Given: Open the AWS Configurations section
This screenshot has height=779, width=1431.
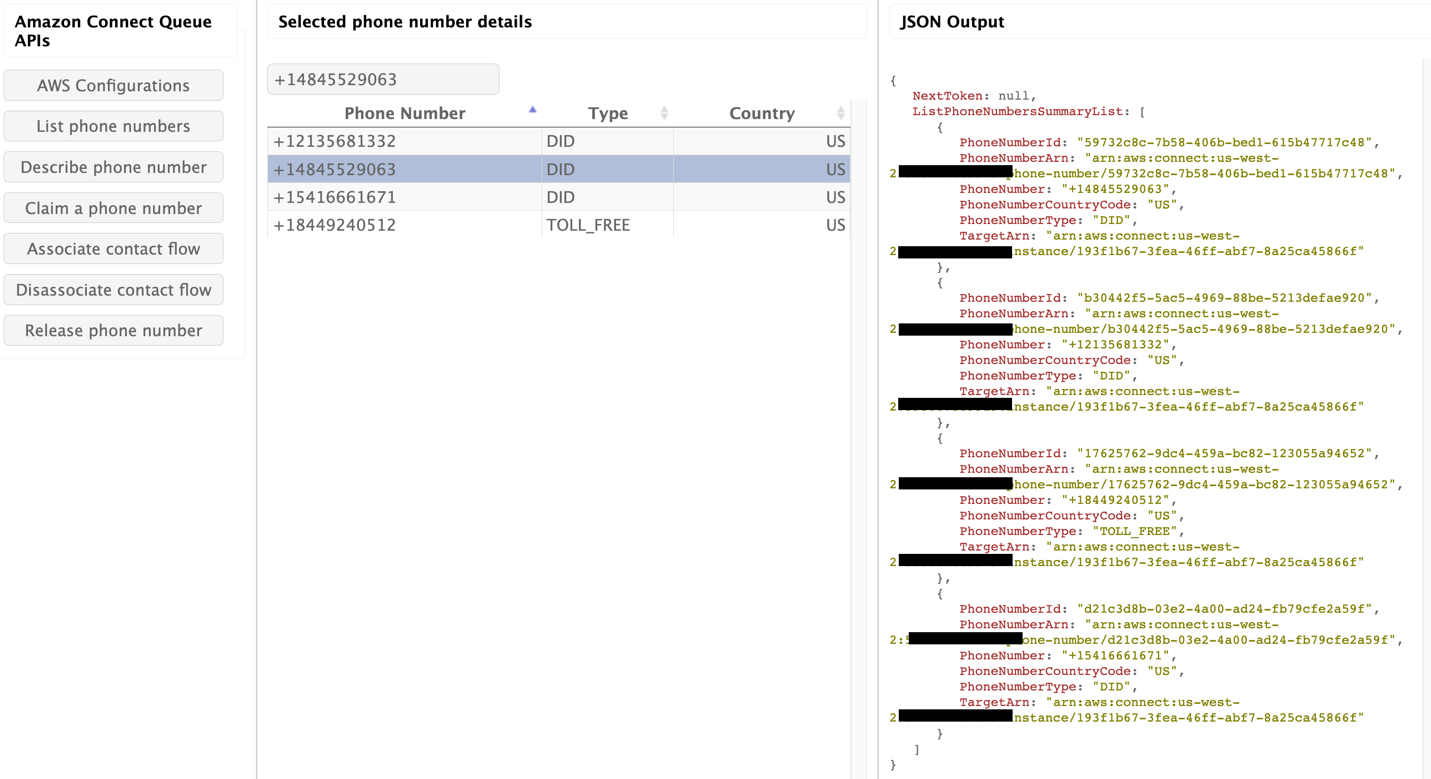Looking at the screenshot, I should tap(113, 85).
